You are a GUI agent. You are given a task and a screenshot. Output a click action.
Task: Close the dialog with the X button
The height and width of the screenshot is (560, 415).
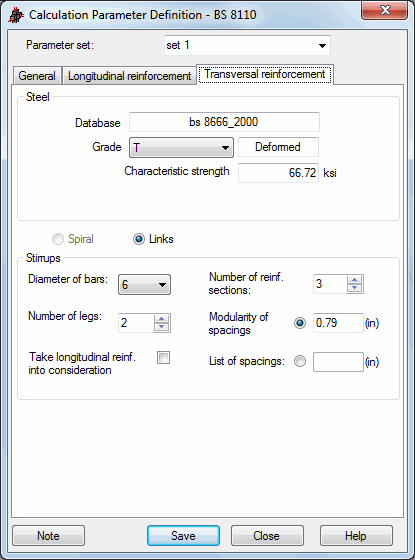pyautogui.click(x=384, y=10)
